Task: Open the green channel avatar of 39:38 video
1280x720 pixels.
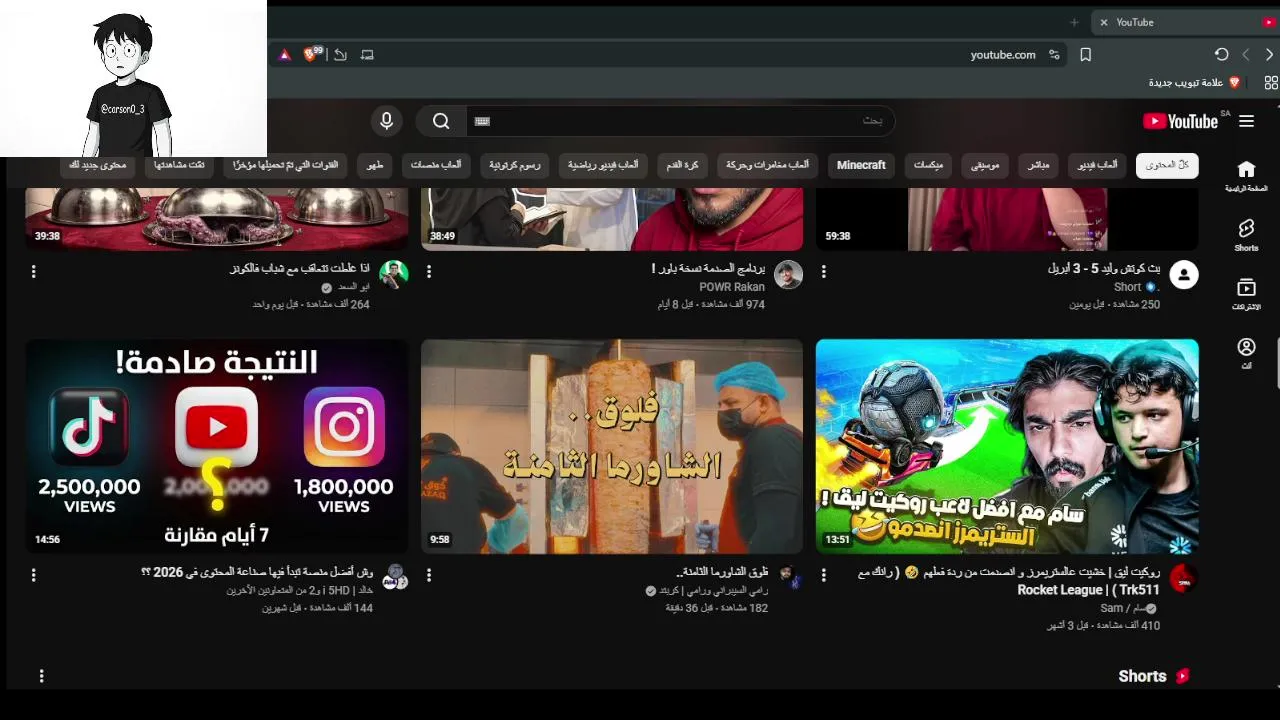Action: coord(394,275)
